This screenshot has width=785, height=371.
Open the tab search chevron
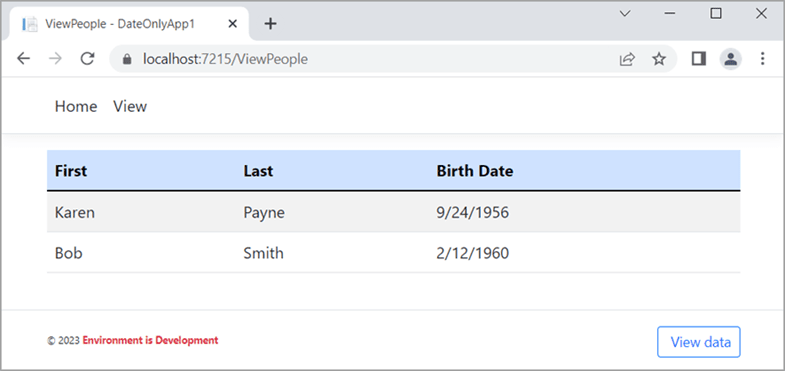pos(624,14)
